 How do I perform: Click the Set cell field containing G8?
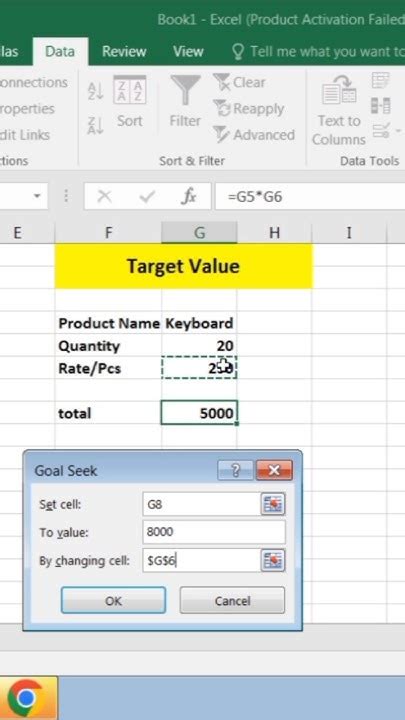point(201,504)
